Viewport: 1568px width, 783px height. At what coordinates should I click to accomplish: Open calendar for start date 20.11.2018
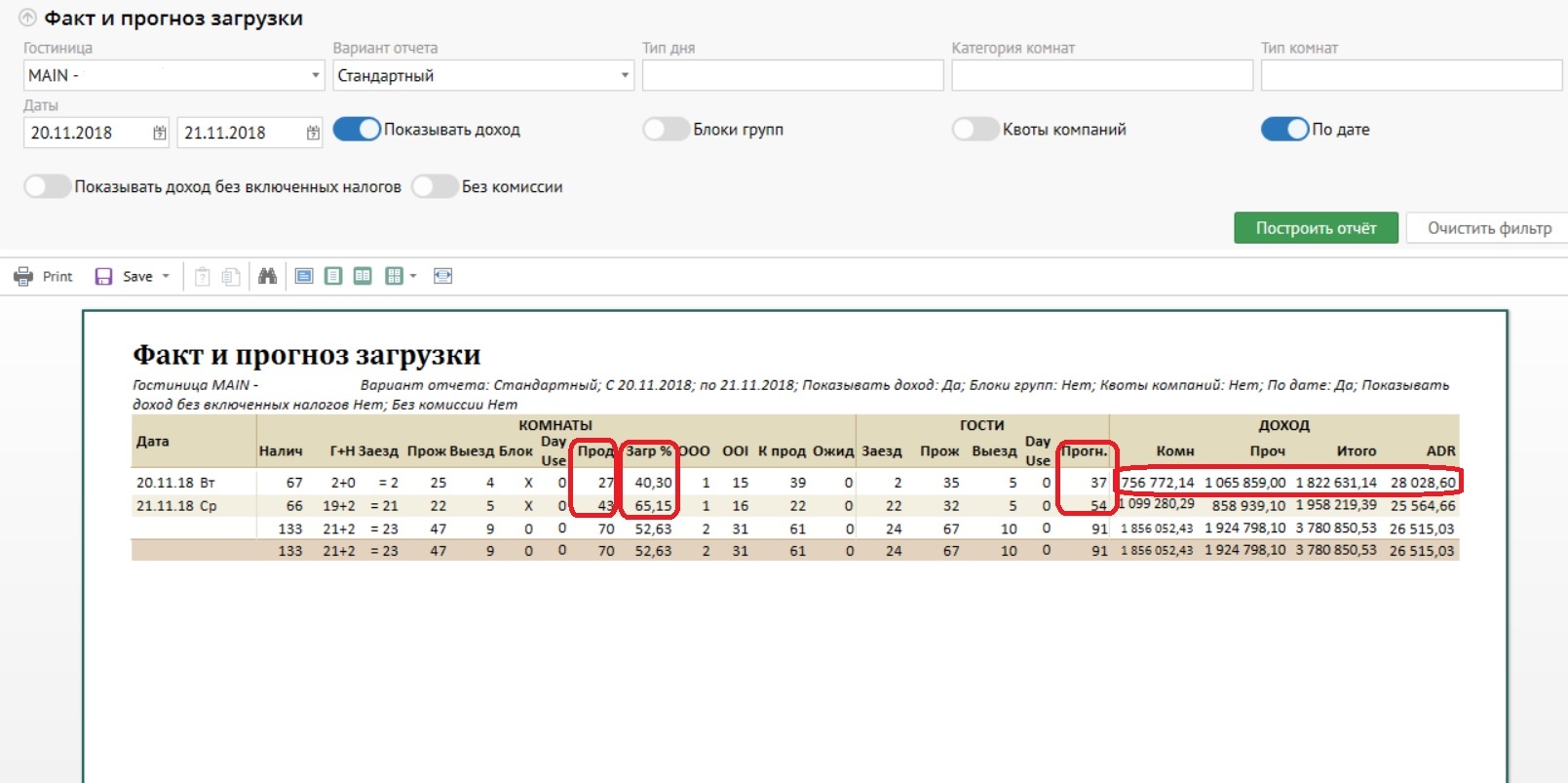160,133
